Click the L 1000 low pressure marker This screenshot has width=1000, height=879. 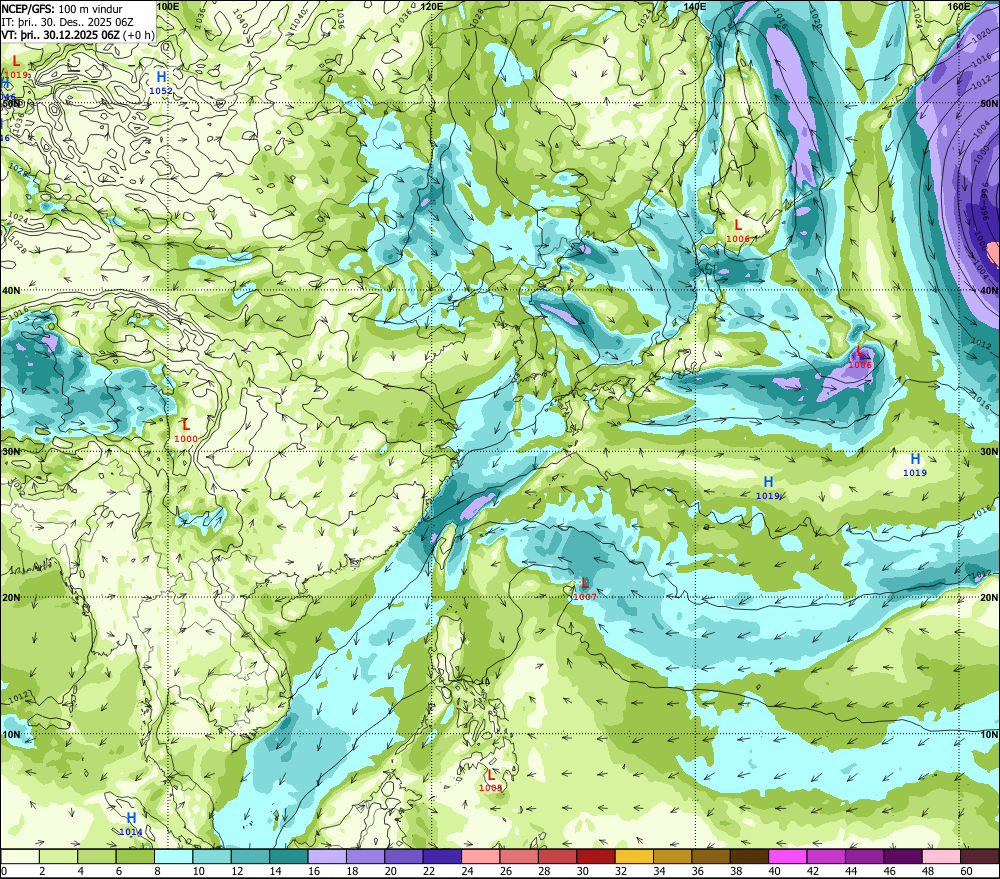tap(186, 431)
